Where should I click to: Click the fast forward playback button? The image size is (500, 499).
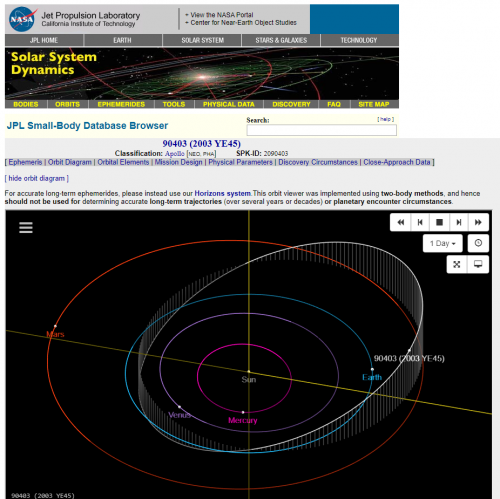click(478, 222)
